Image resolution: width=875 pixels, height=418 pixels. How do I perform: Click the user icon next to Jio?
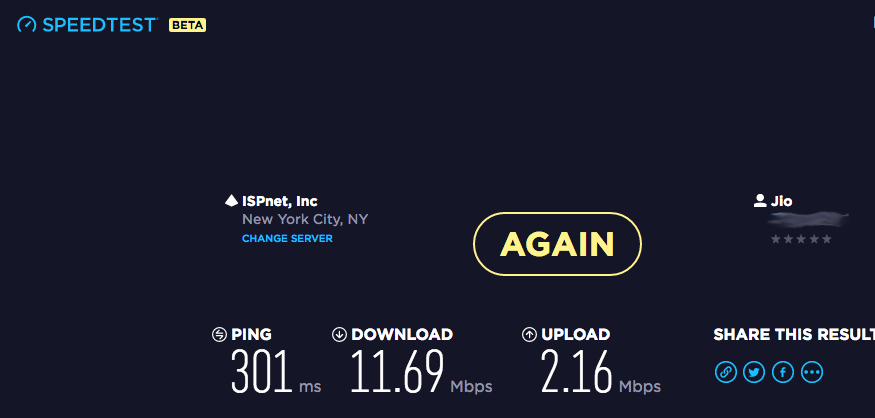pyautogui.click(x=760, y=201)
